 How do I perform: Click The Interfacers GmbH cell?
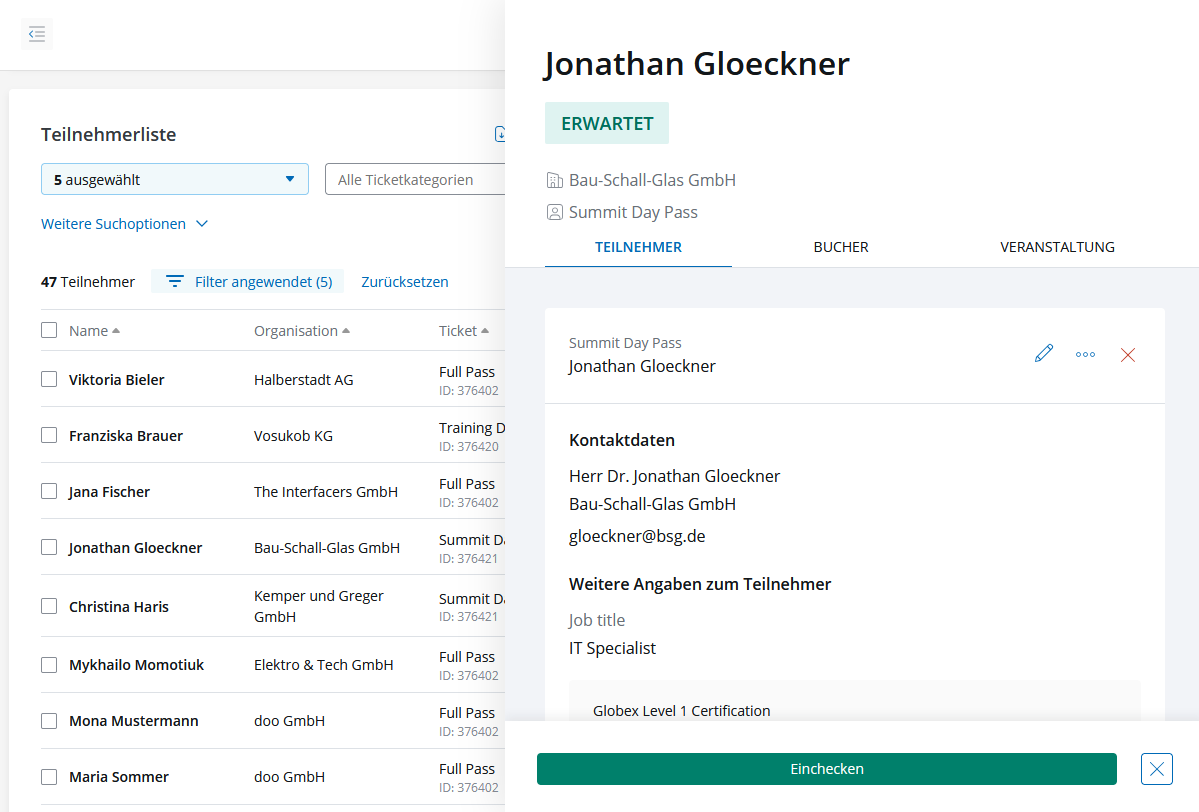(326, 492)
